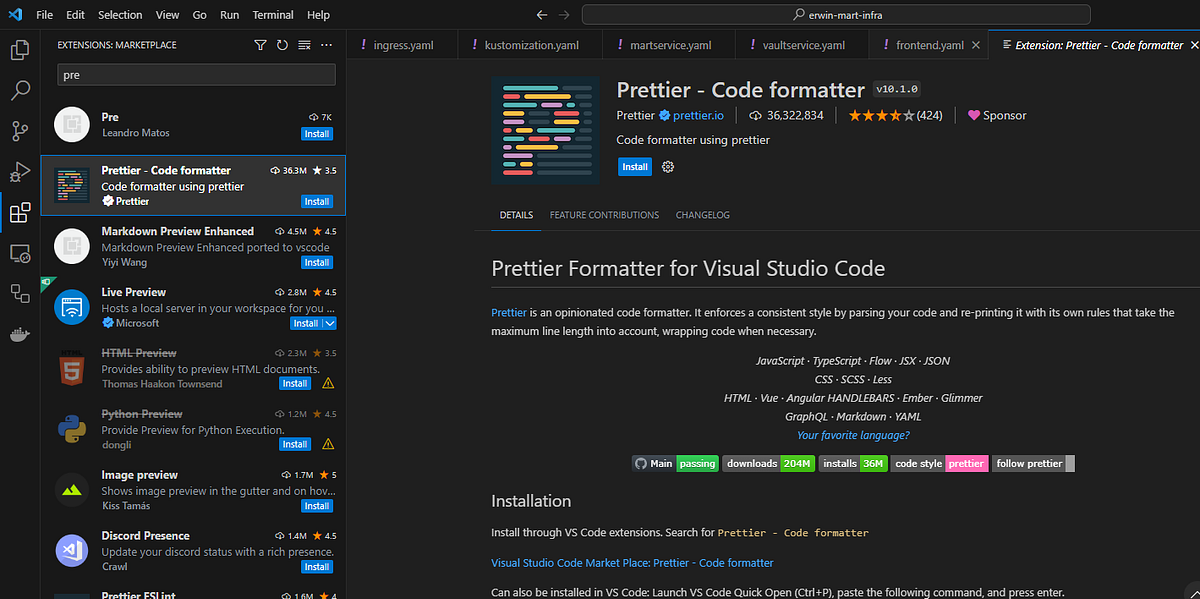The height and width of the screenshot is (599, 1200).
Task: Refresh the extensions marketplace list
Action: point(281,44)
